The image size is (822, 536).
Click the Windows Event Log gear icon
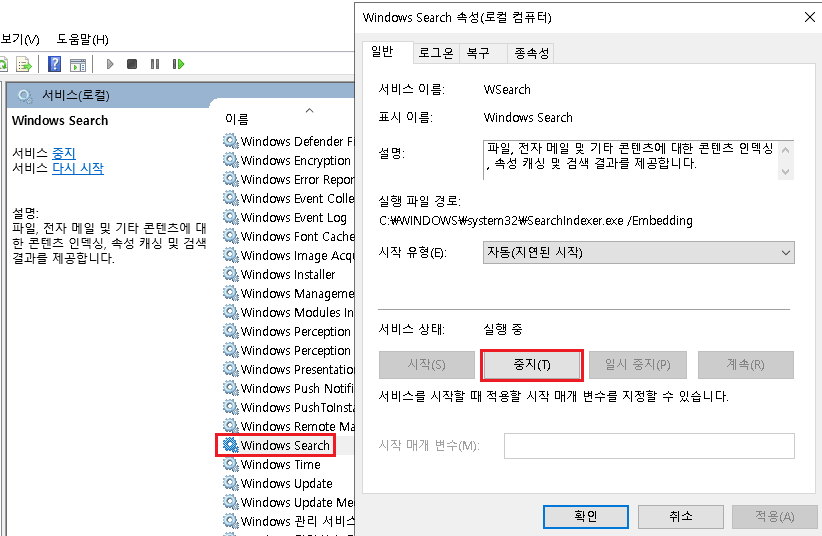(x=230, y=217)
